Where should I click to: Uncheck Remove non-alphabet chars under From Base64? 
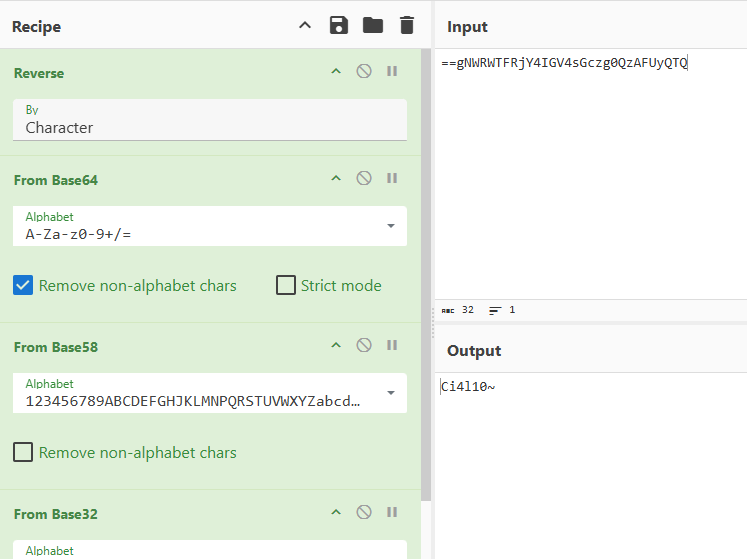coord(24,286)
